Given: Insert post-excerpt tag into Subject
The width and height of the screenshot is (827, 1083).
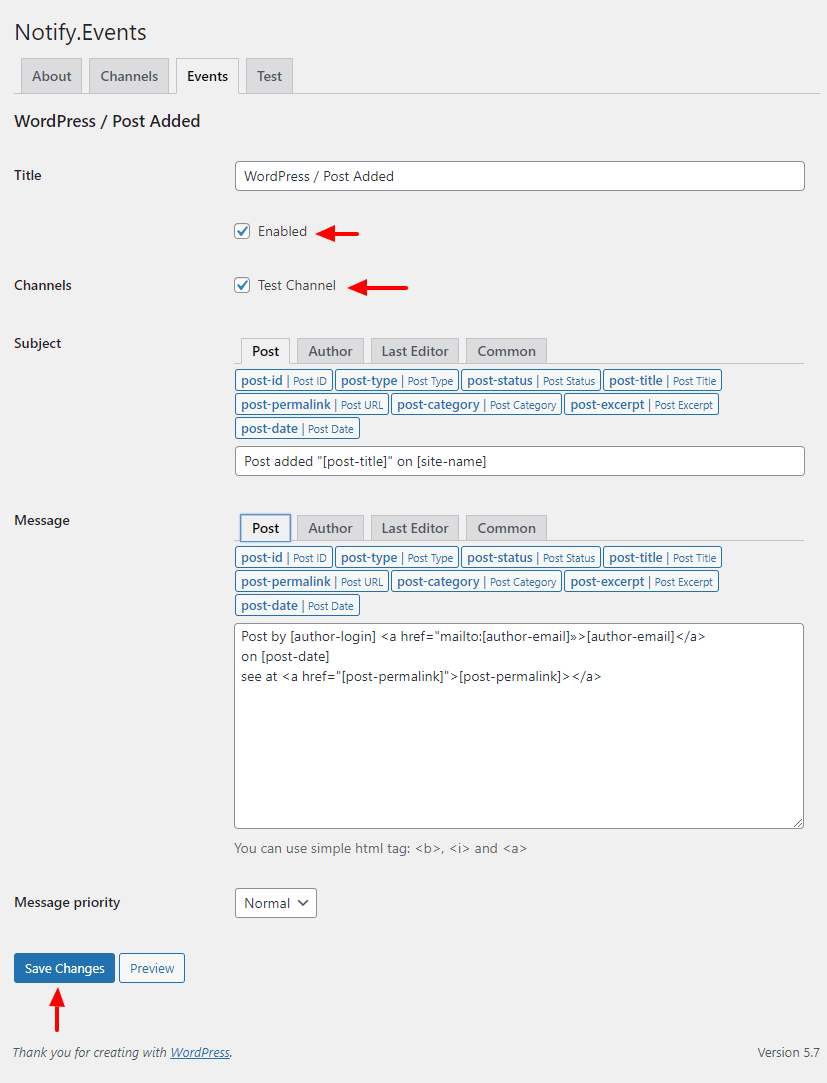Looking at the screenshot, I should 642,405.
